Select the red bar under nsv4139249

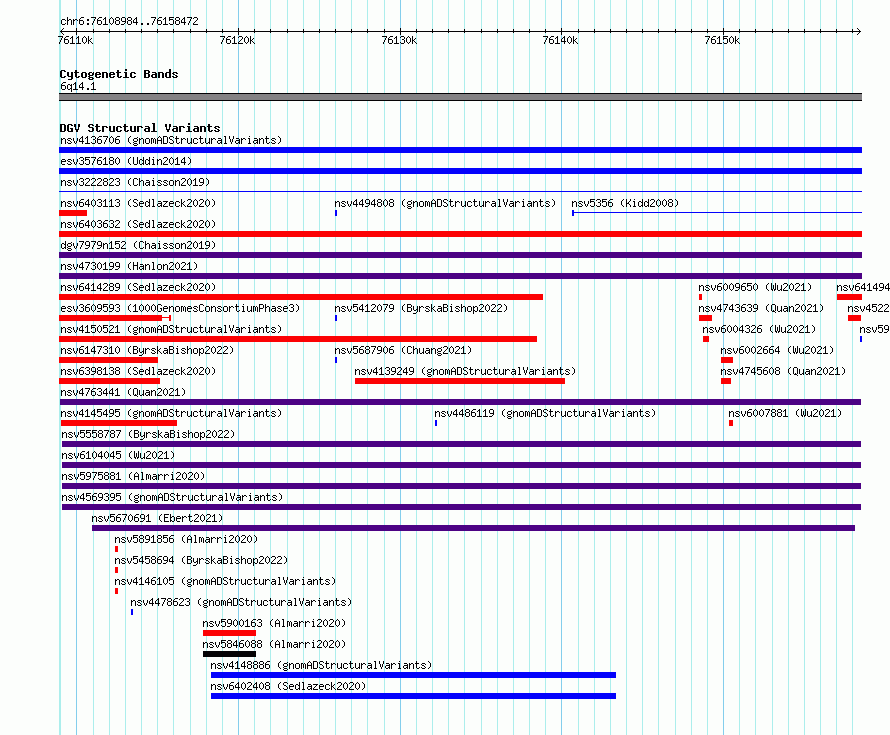point(460,381)
